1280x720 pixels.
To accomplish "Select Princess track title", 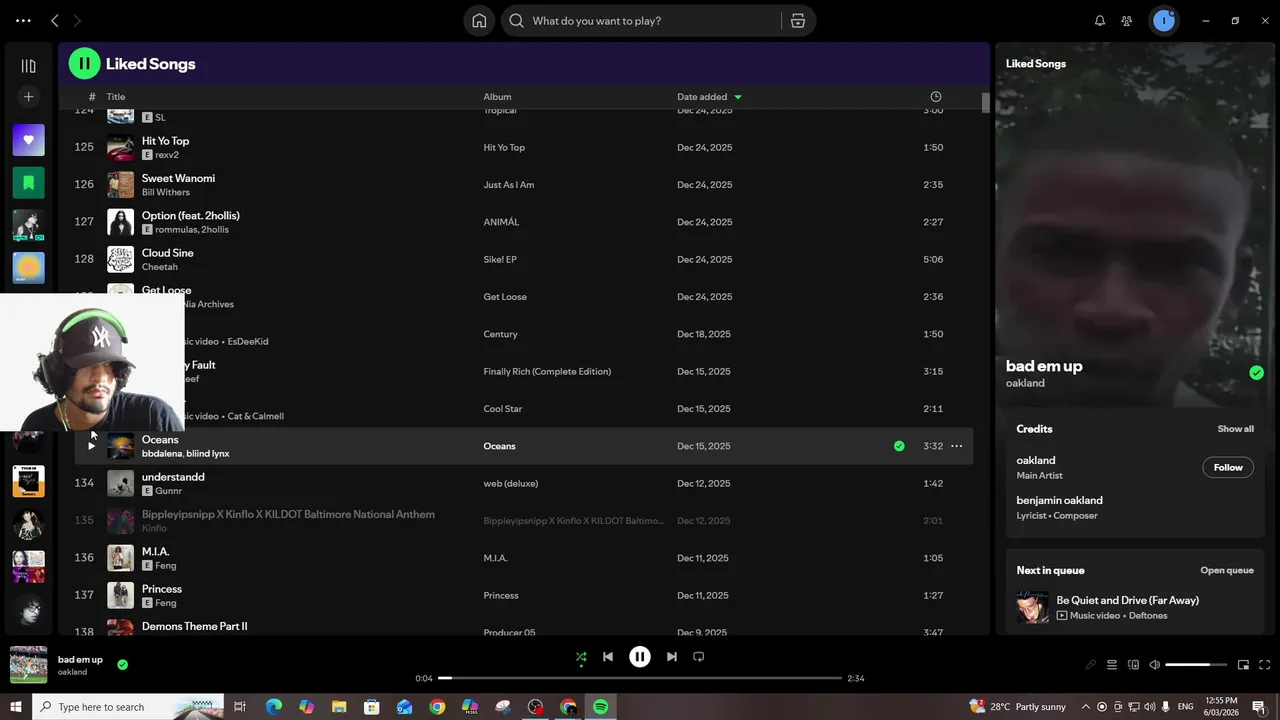I will pyautogui.click(x=162, y=589).
